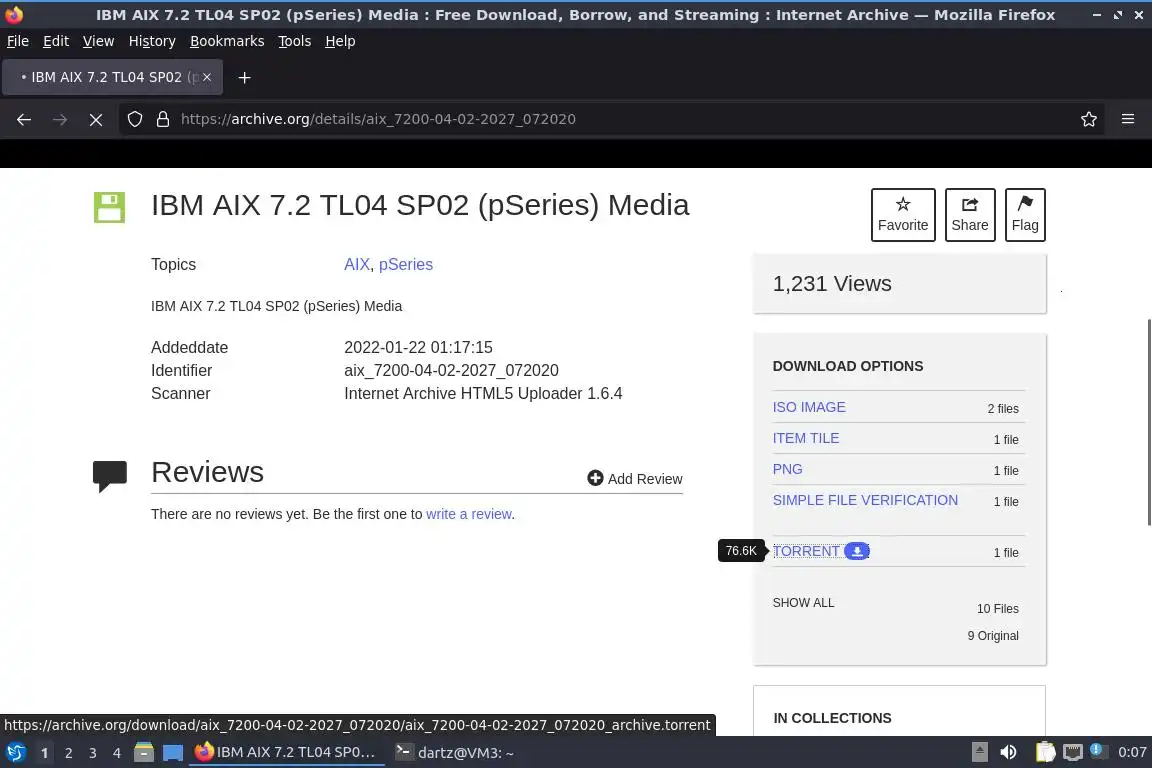
Task: Click the Firefox taskbar window button
Action: click(287, 753)
